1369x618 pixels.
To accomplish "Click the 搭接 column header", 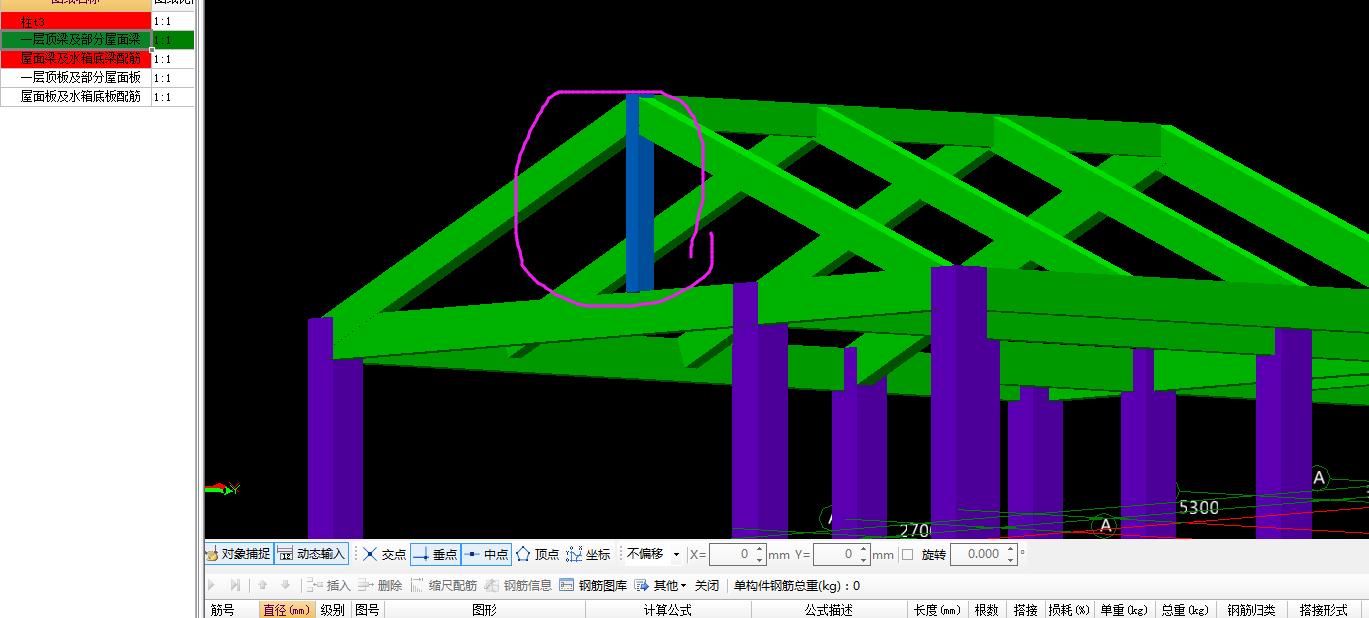I will [1026, 610].
